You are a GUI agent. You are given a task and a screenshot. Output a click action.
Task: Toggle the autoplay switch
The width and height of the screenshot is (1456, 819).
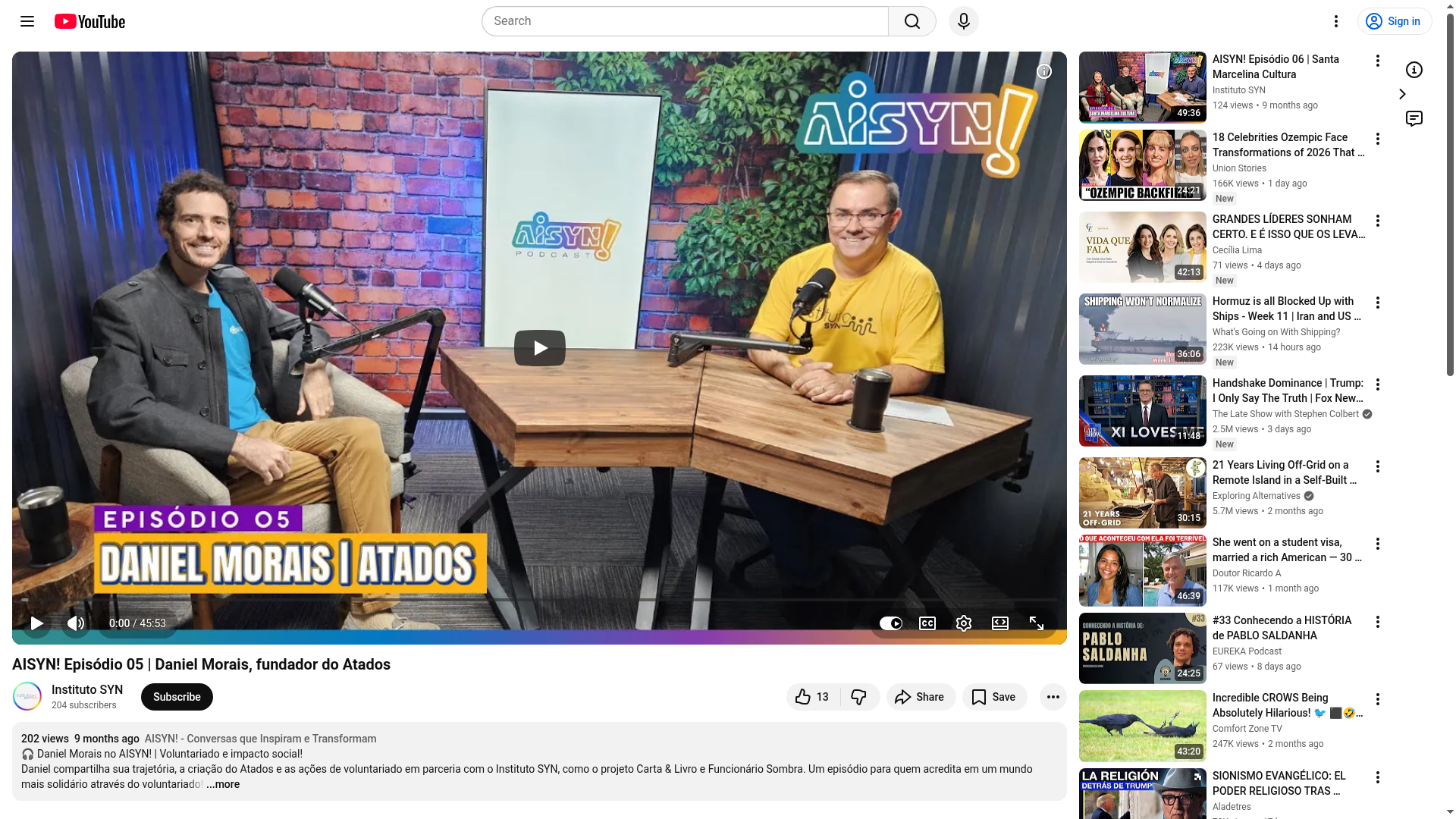891,623
